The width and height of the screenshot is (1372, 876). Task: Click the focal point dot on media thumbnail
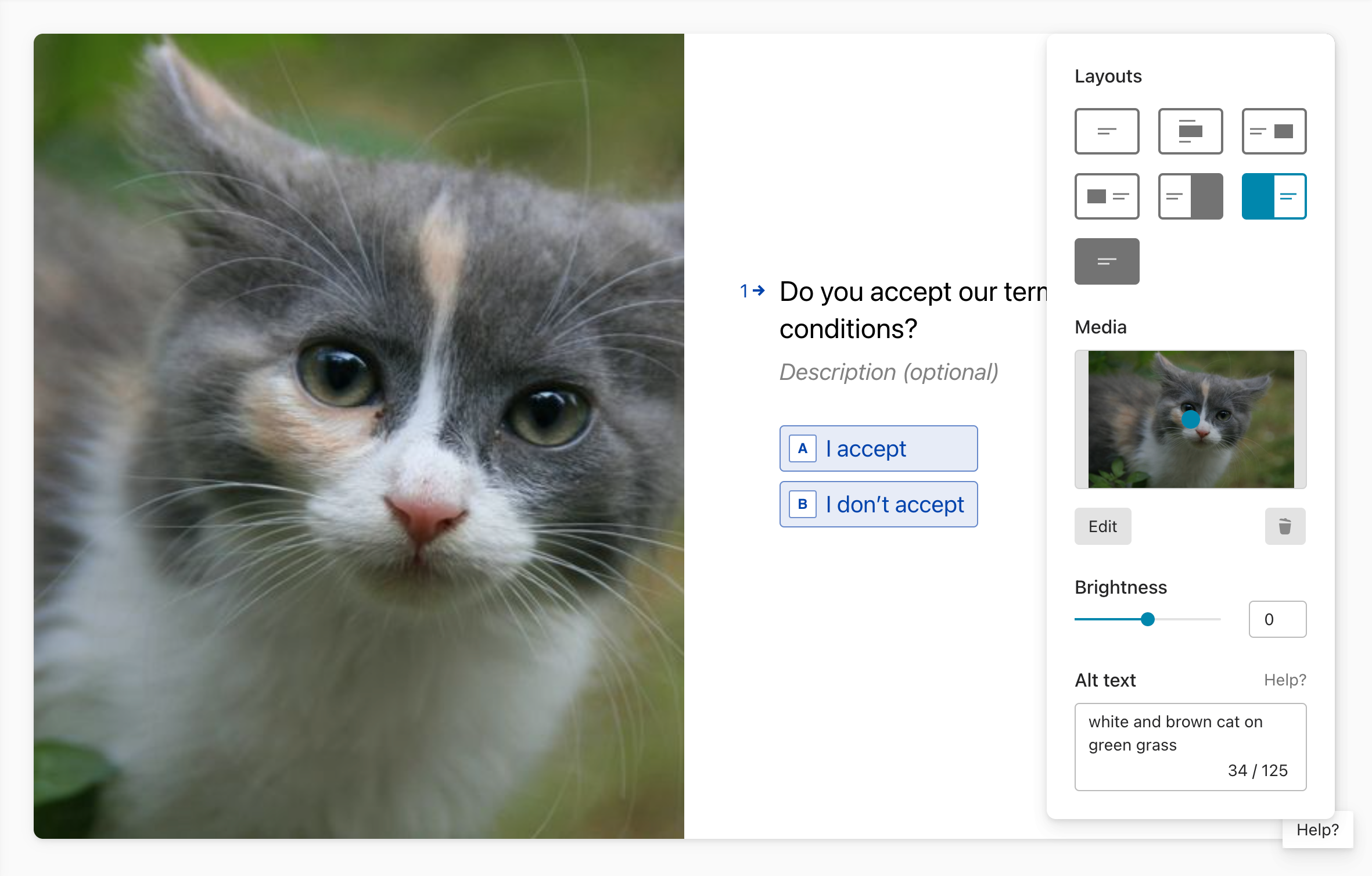pyautogui.click(x=1191, y=419)
